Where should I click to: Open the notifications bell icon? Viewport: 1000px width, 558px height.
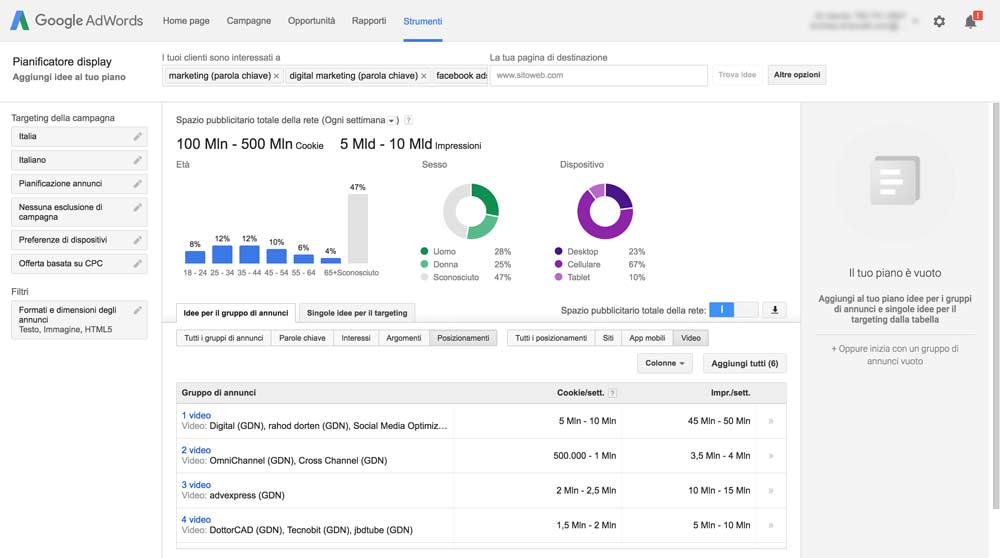click(971, 21)
